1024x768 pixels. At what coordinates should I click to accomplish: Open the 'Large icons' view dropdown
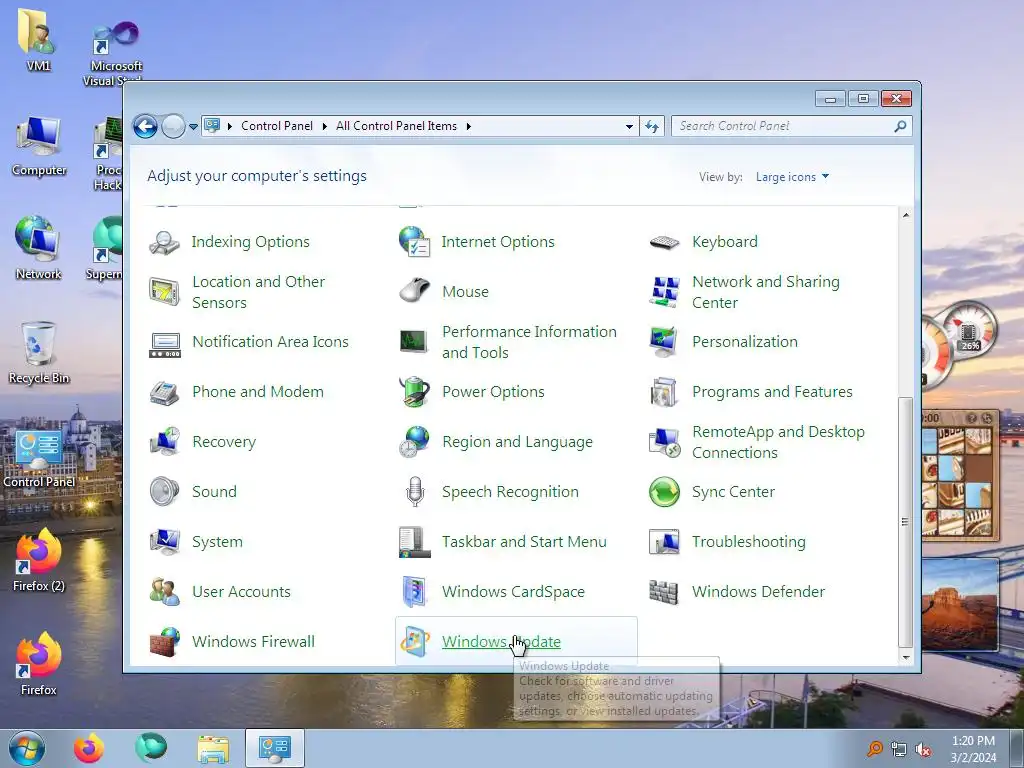(x=792, y=177)
